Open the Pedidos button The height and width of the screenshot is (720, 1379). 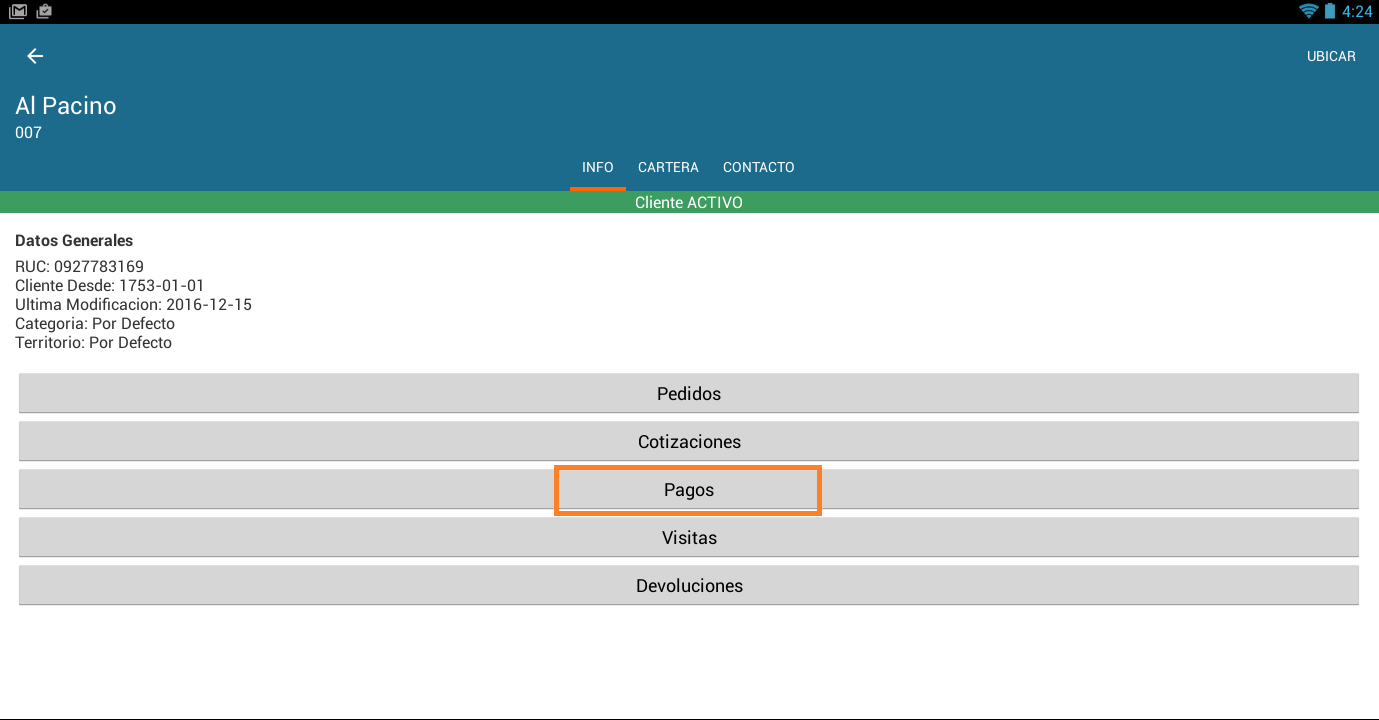[x=689, y=393]
